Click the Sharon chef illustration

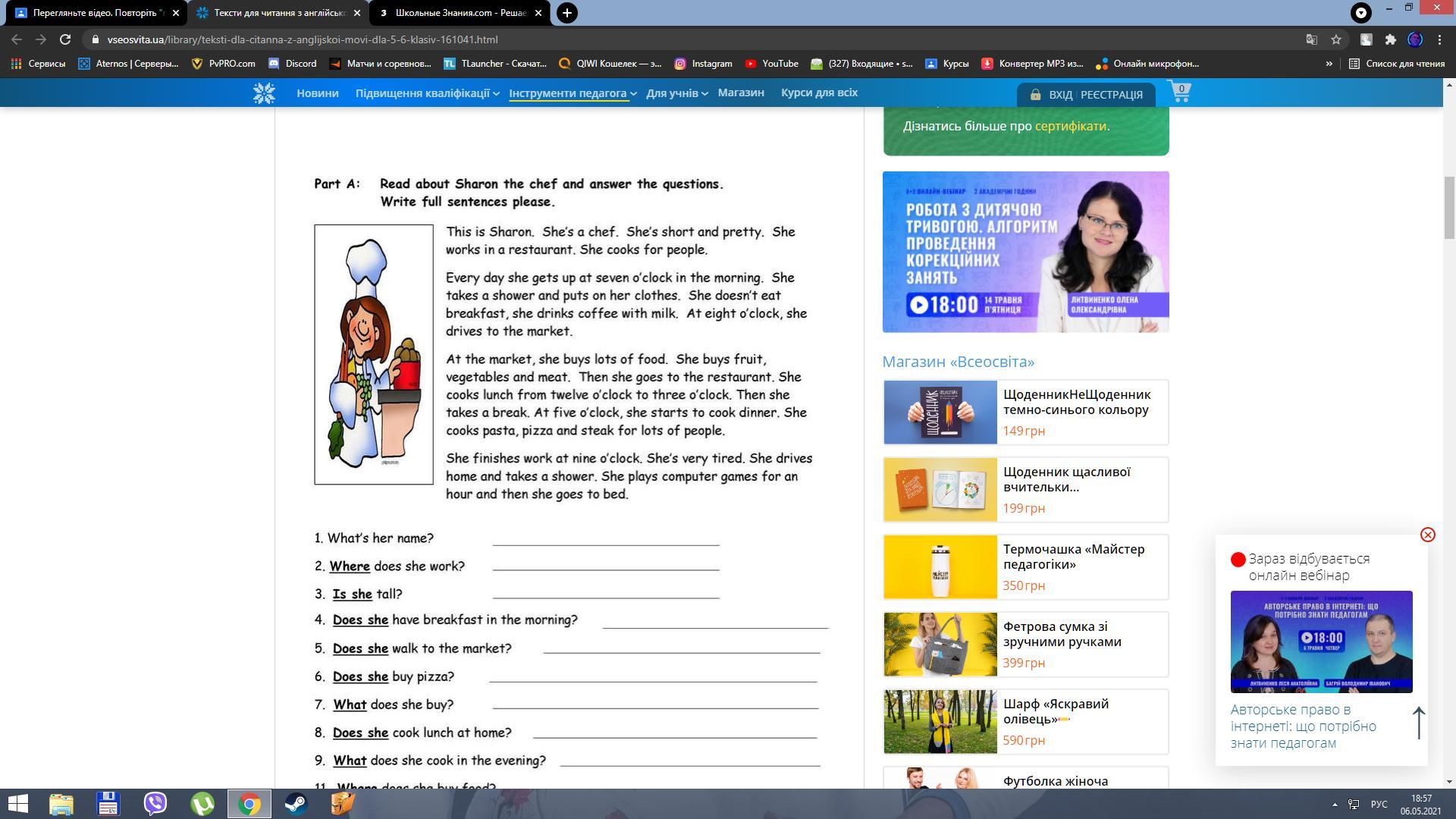point(374,354)
